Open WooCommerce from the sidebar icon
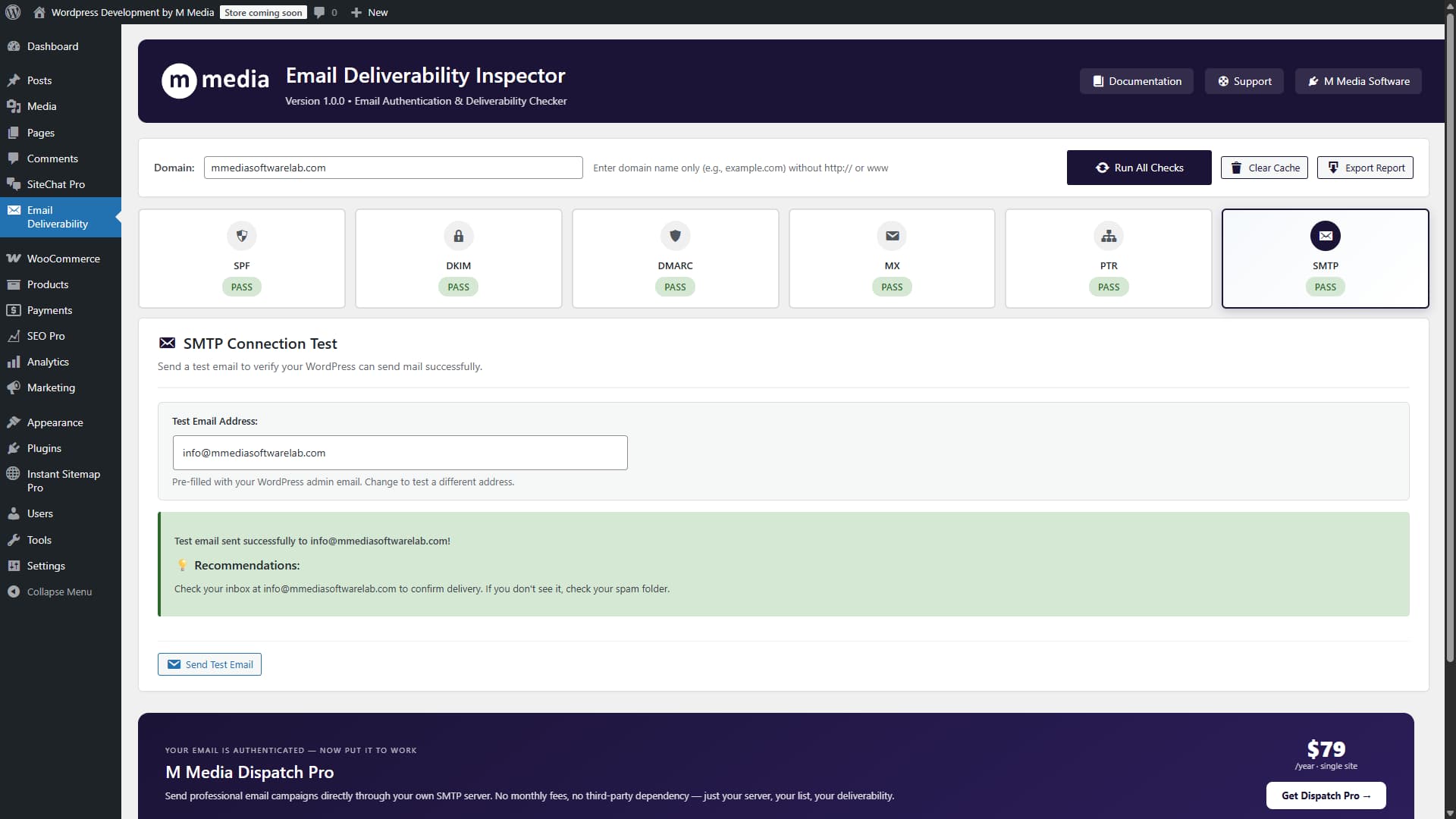Image resolution: width=1456 pixels, height=819 pixels. 14,258
